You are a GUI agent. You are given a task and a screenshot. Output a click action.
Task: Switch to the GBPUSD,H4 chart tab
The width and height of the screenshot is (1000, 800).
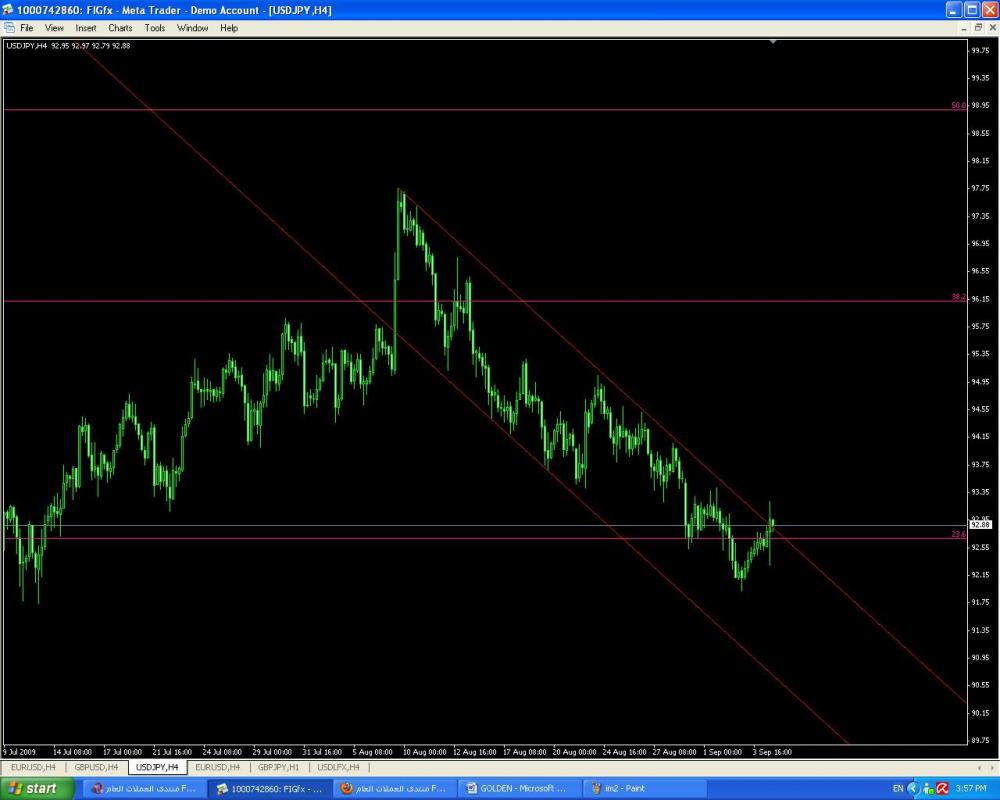[x=96, y=767]
